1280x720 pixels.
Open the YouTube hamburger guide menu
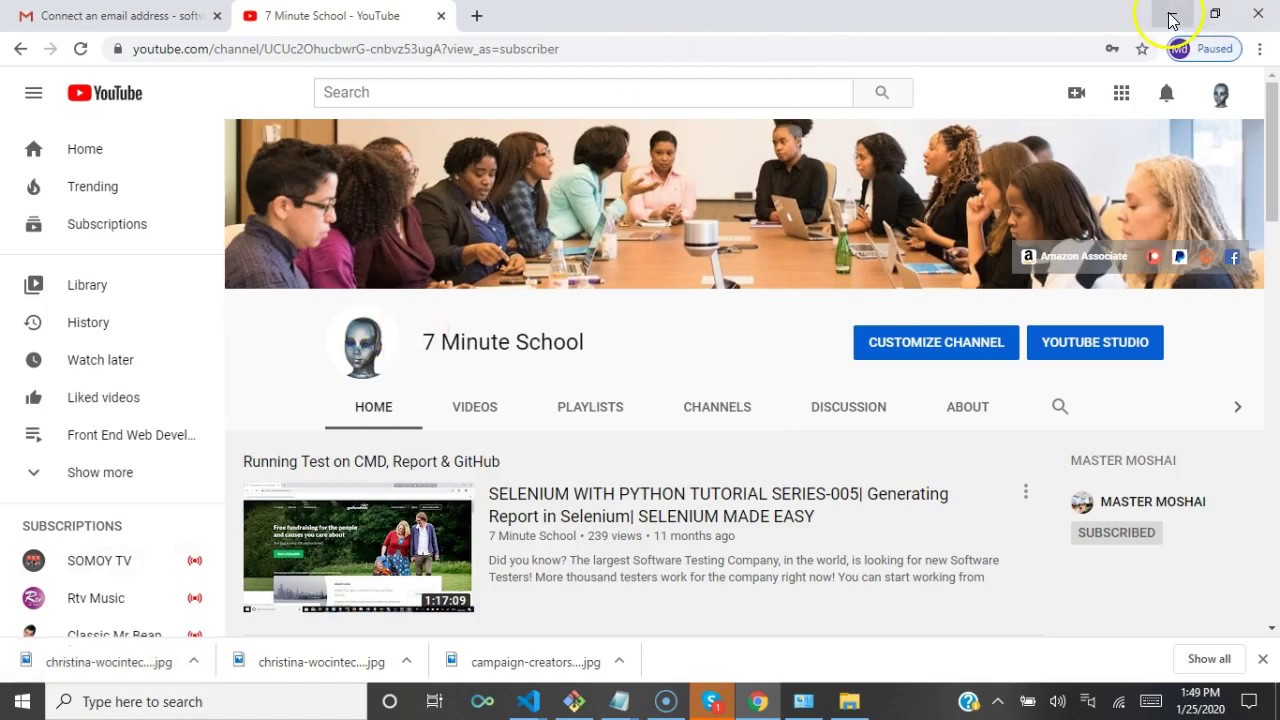[x=33, y=93]
